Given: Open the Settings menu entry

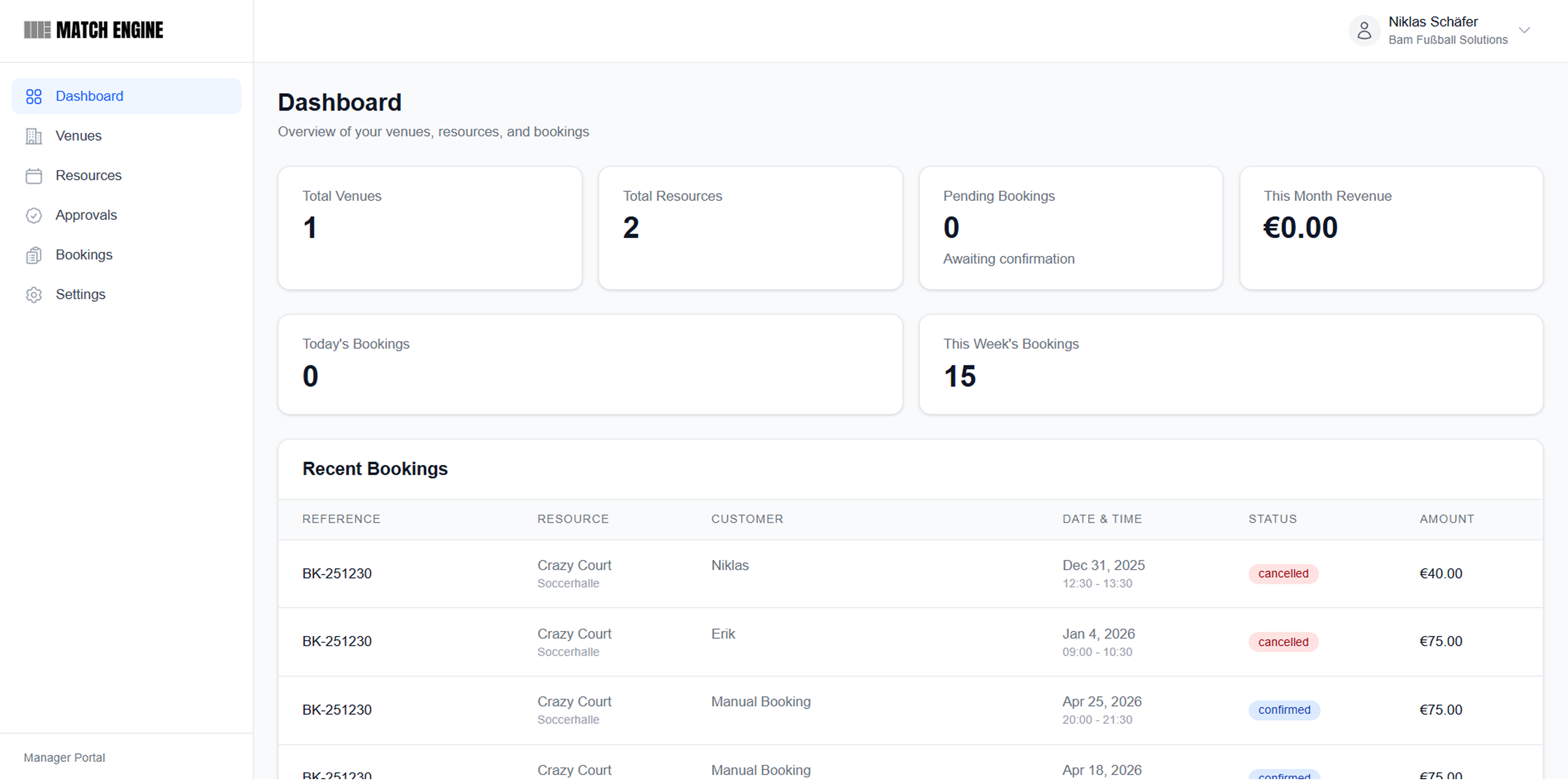Looking at the screenshot, I should (x=80, y=294).
